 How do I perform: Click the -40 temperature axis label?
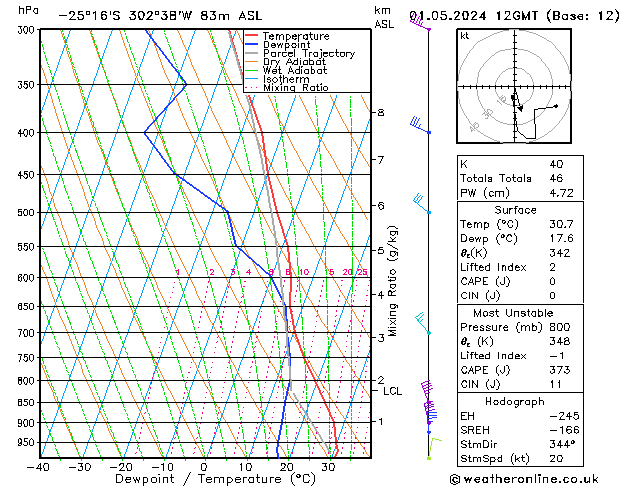click(39, 467)
